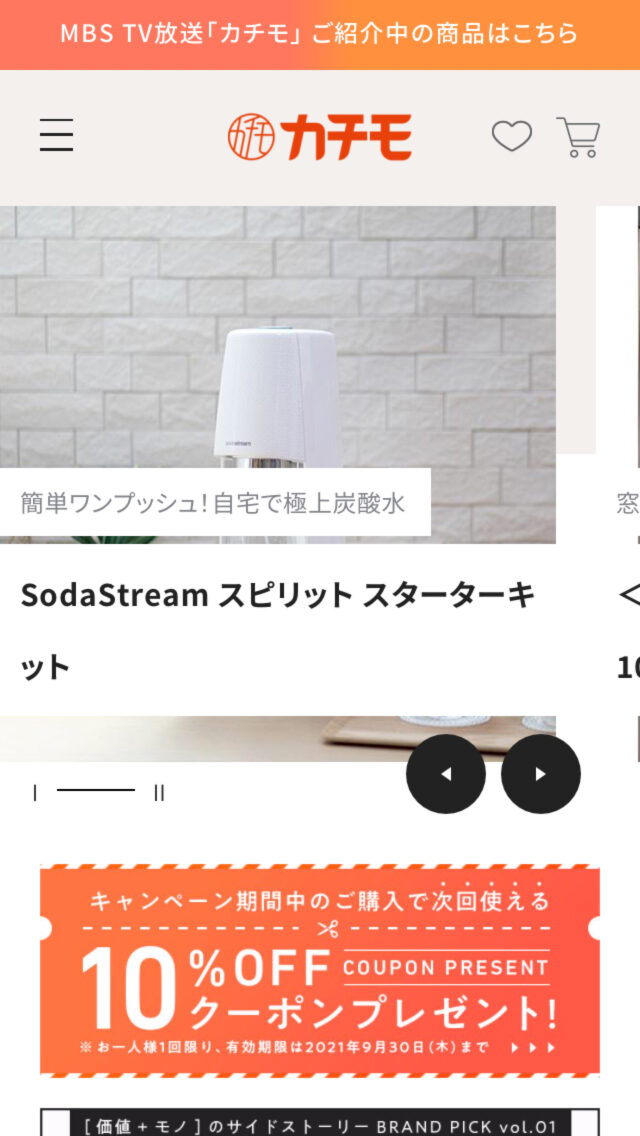Tap the triple arrow on coupon banner
The width and height of the screenshot is (640, 1136).
[533, 1048]
